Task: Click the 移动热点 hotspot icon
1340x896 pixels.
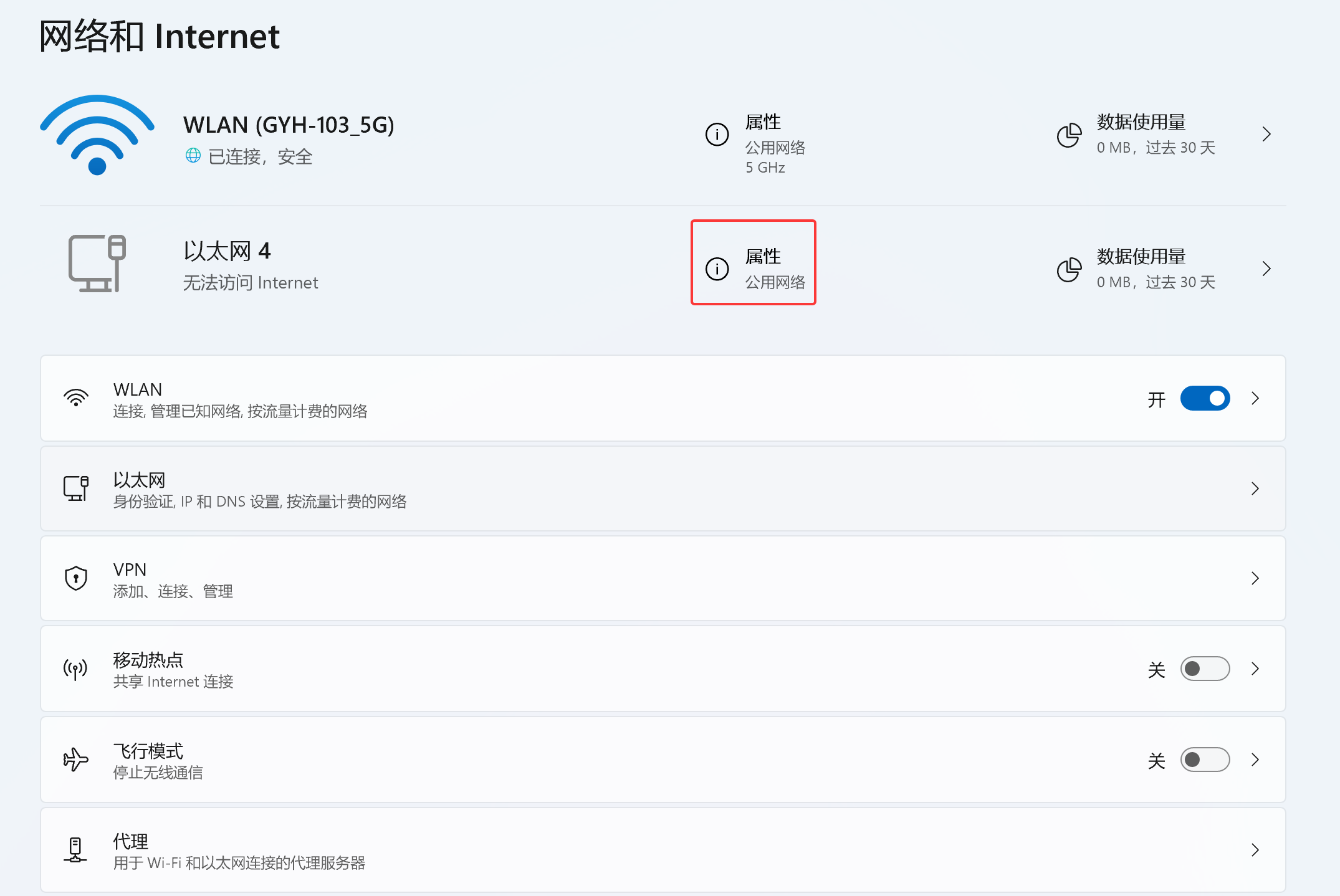Action: (75, 669)
